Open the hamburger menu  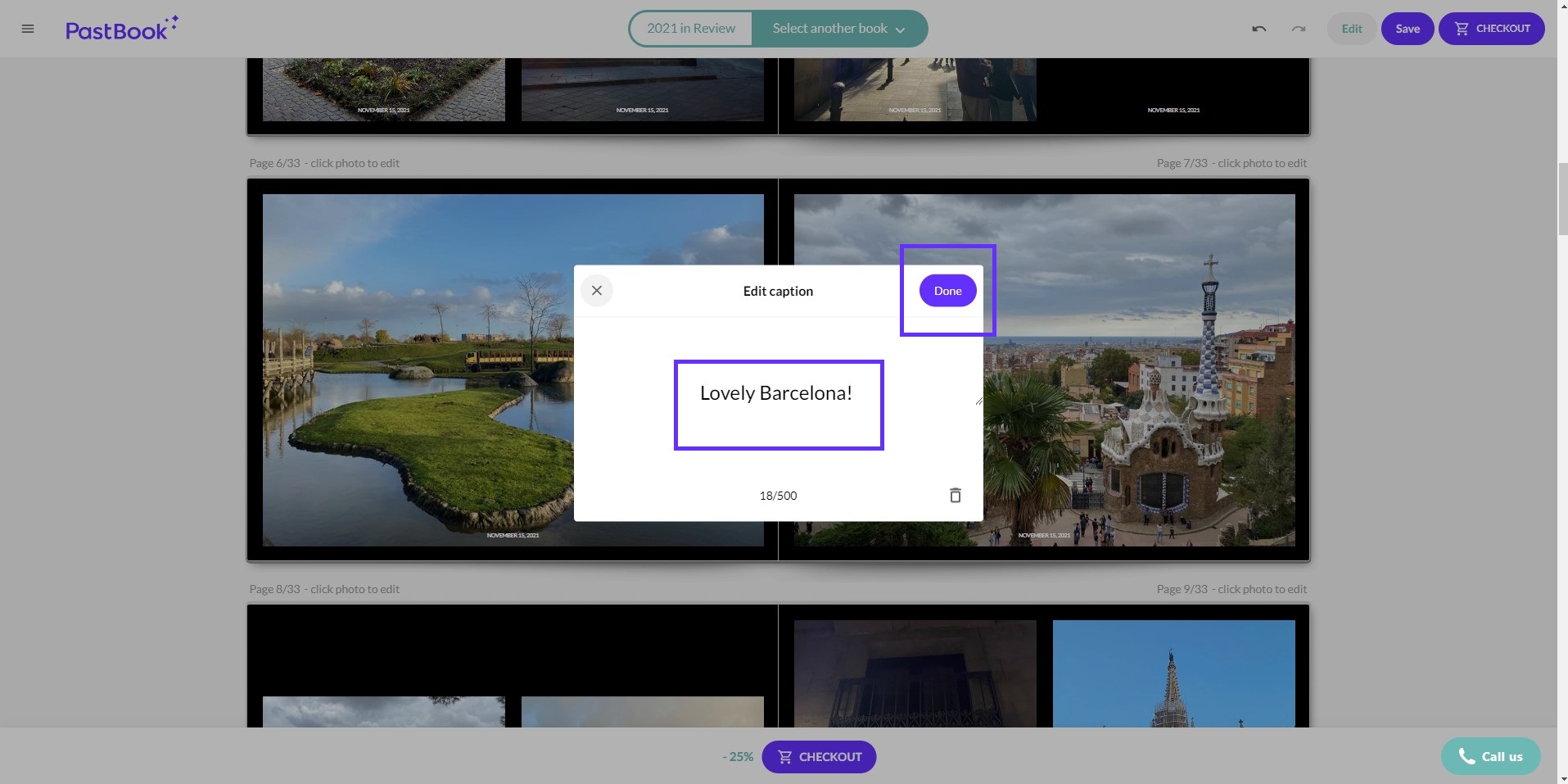tap(28, 29)
